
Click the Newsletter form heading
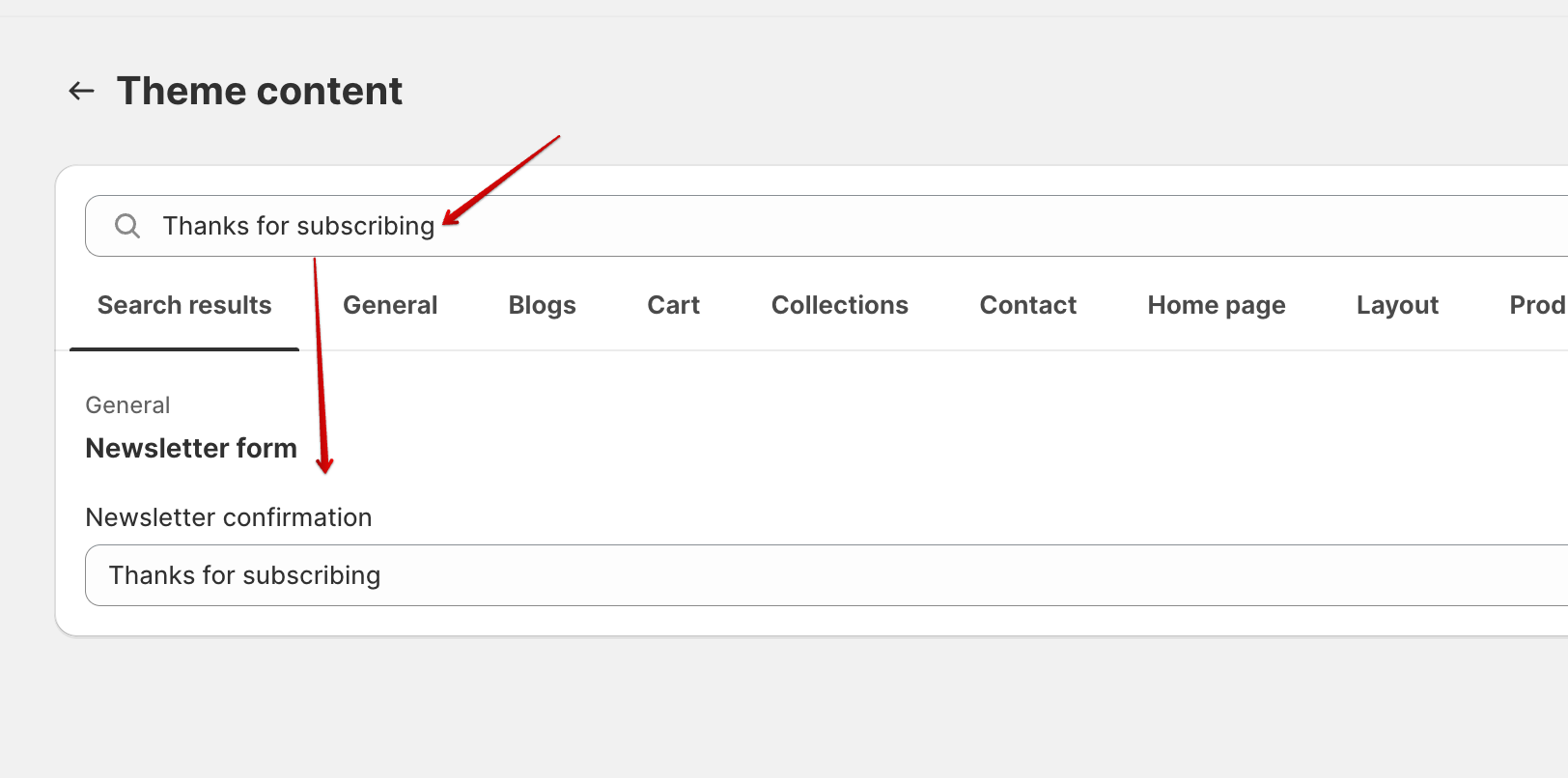191,448
